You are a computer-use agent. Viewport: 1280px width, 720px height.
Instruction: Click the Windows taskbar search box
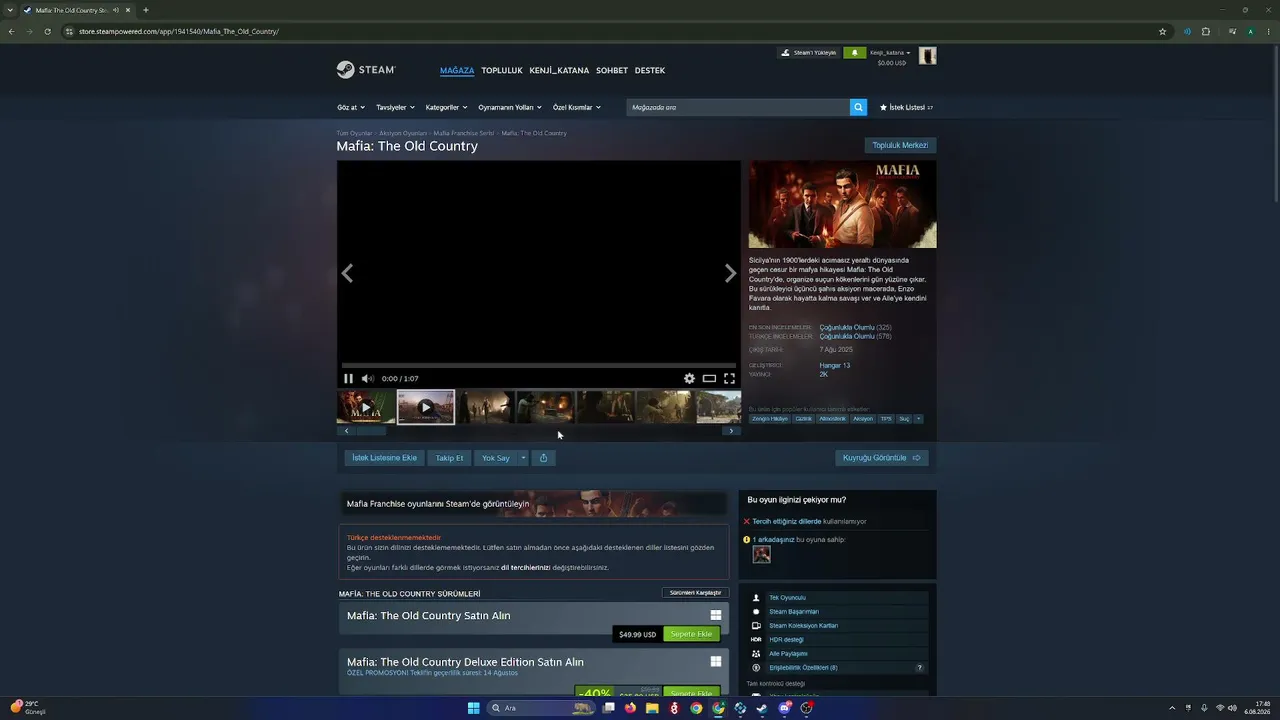[x=541, y=708]
